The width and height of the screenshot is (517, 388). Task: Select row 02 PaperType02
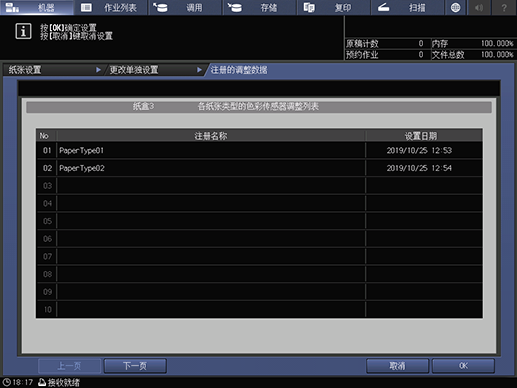(259, 168)
